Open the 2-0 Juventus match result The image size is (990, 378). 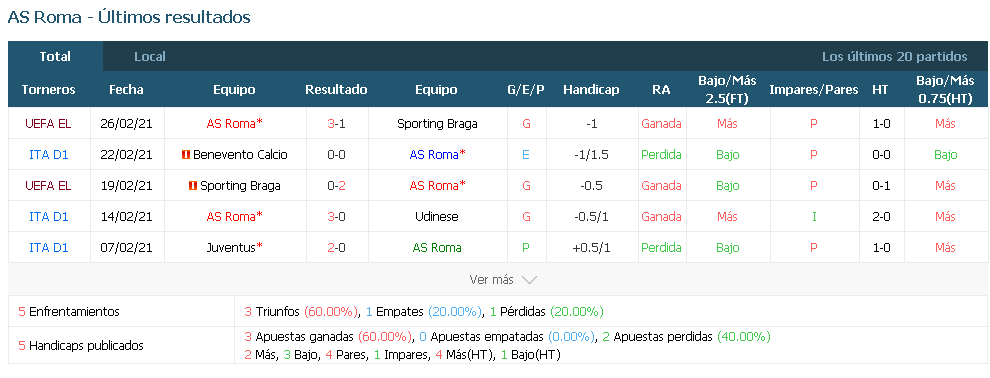336,247
